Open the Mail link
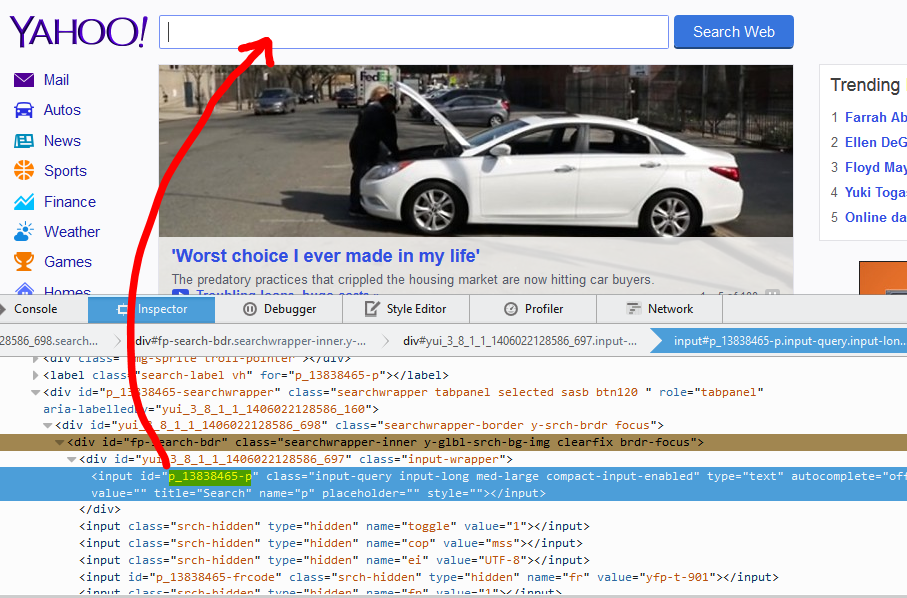Image resolution: width=907 pixels, height=598 pixels. (56, 80)
